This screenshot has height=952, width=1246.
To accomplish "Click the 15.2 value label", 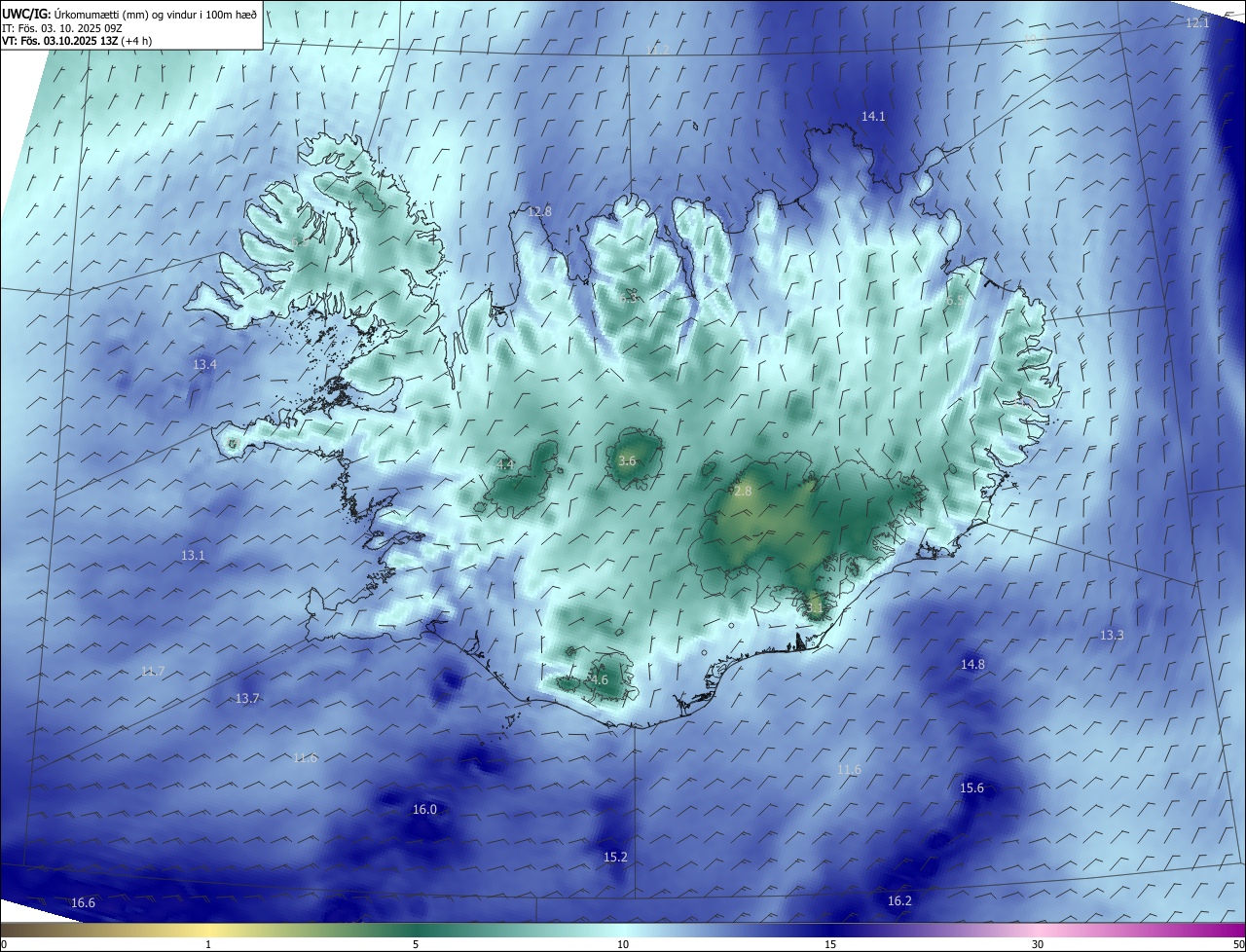I will tap(615, 858).
